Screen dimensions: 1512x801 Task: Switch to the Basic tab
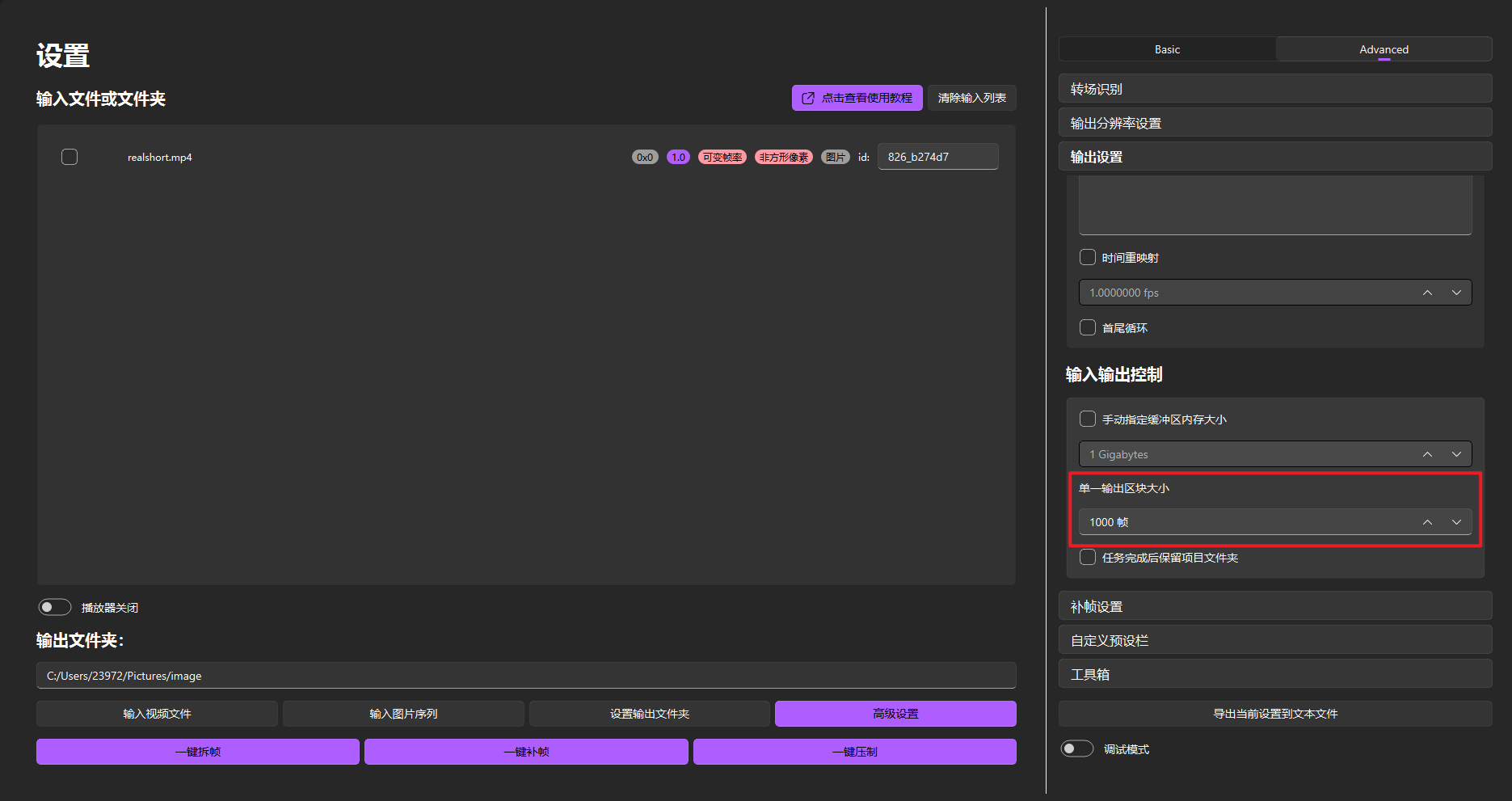coord(1167,49)
